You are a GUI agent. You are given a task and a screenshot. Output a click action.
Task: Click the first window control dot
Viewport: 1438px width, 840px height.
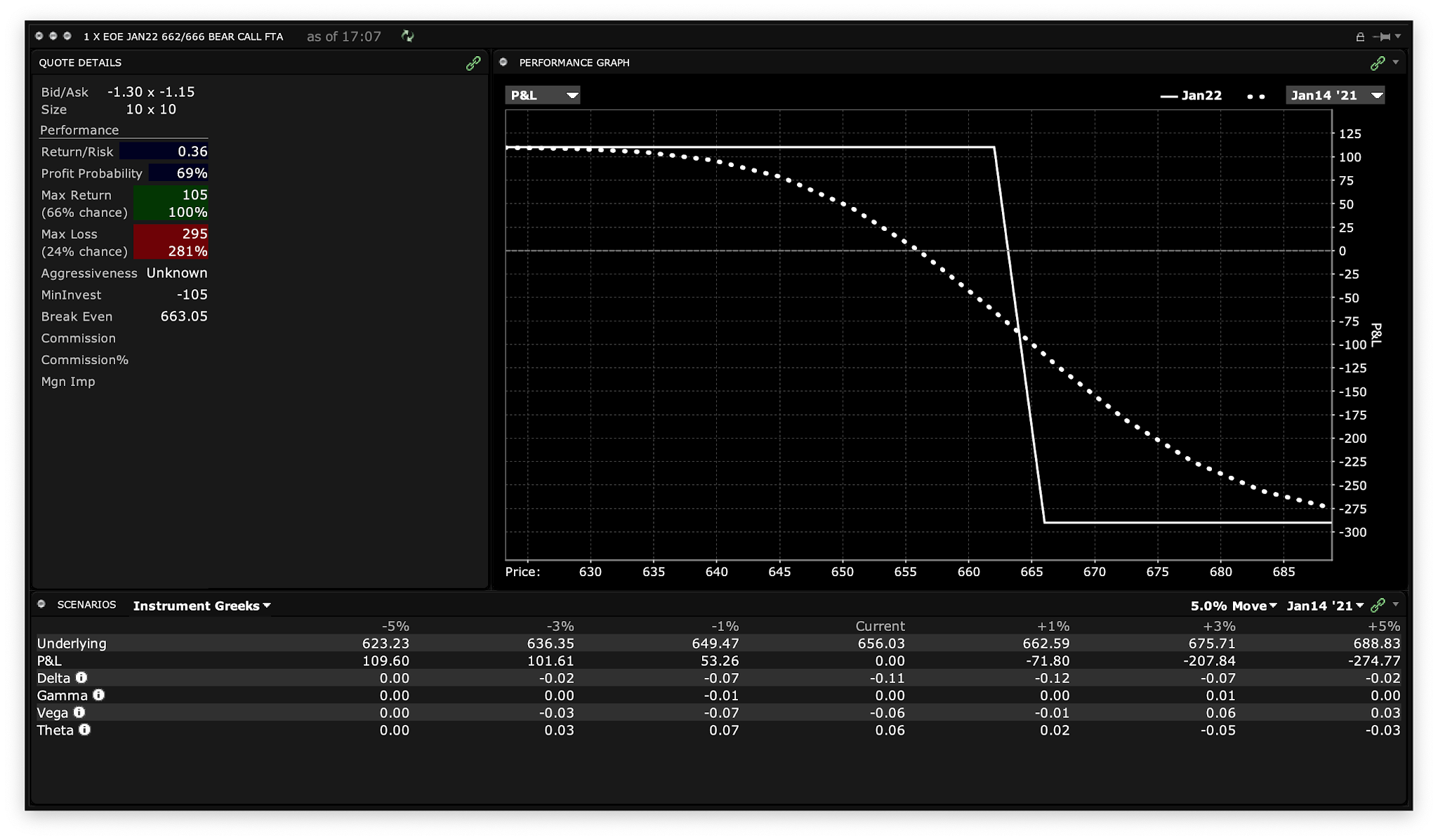click(39, 36)
